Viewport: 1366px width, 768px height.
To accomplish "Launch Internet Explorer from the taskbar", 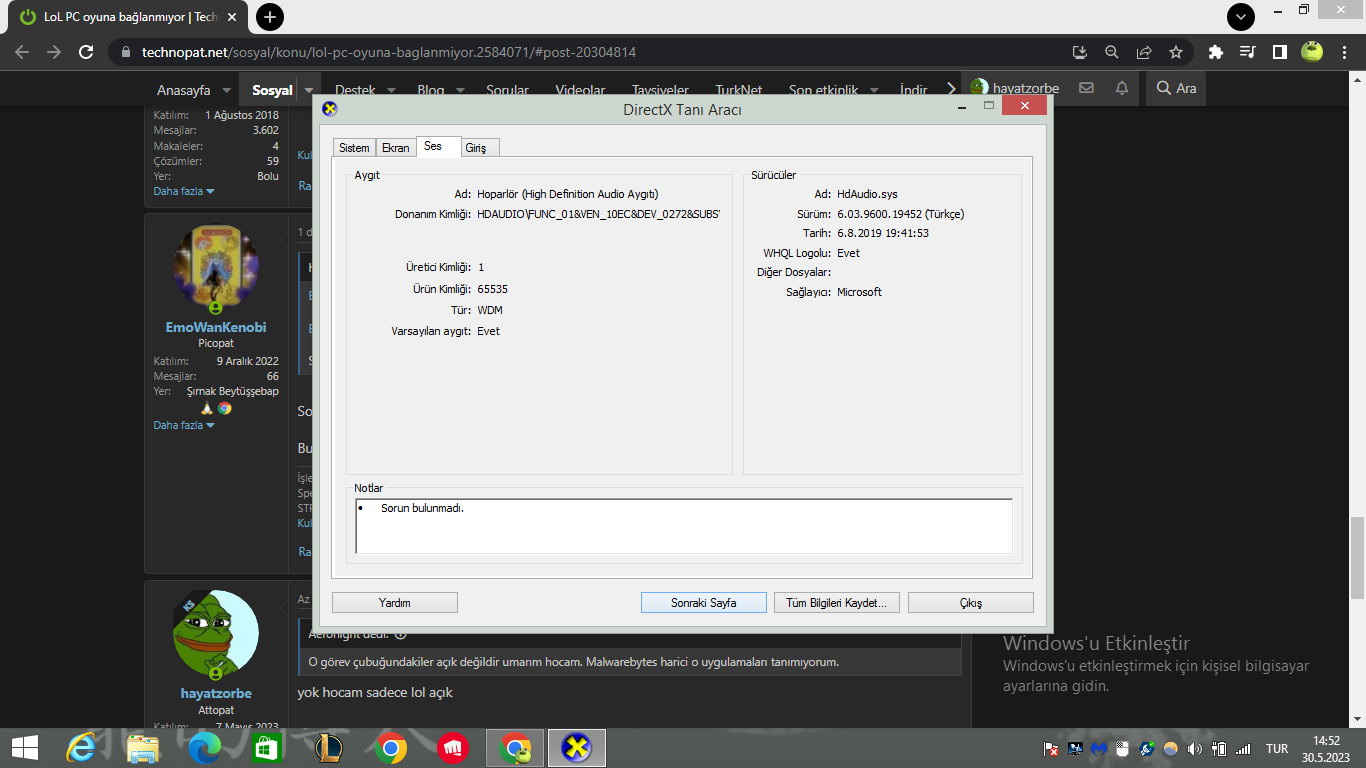I will tap(81, 748).
